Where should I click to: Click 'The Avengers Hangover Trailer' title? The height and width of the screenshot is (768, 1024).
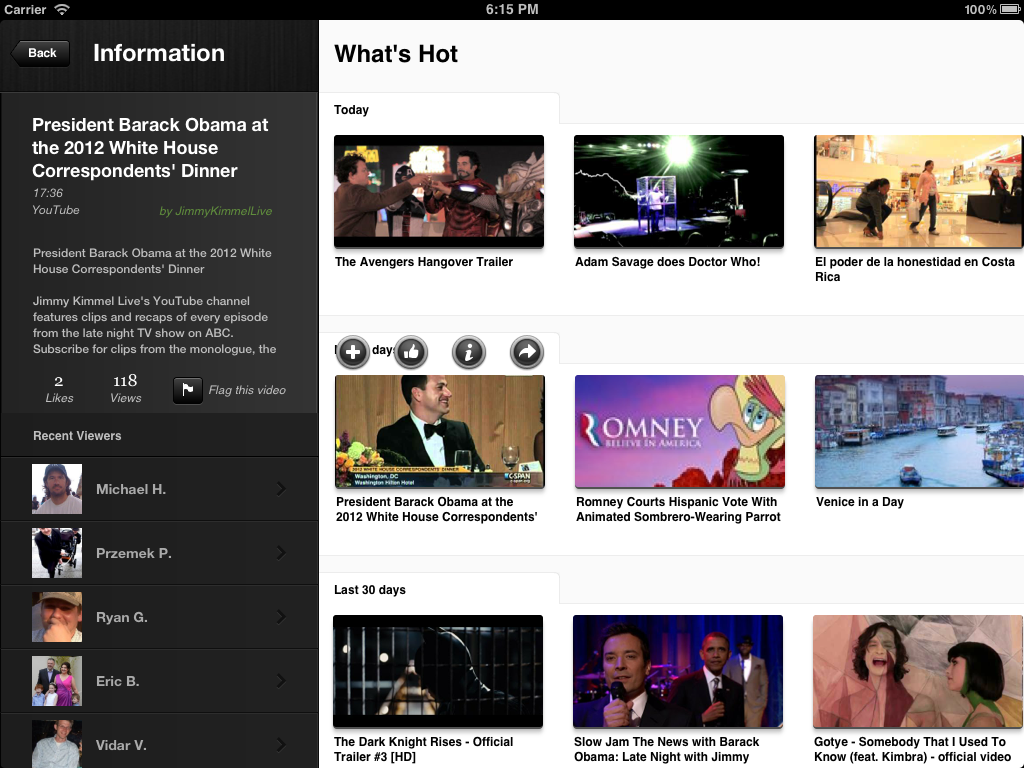[x=424, y=262]
